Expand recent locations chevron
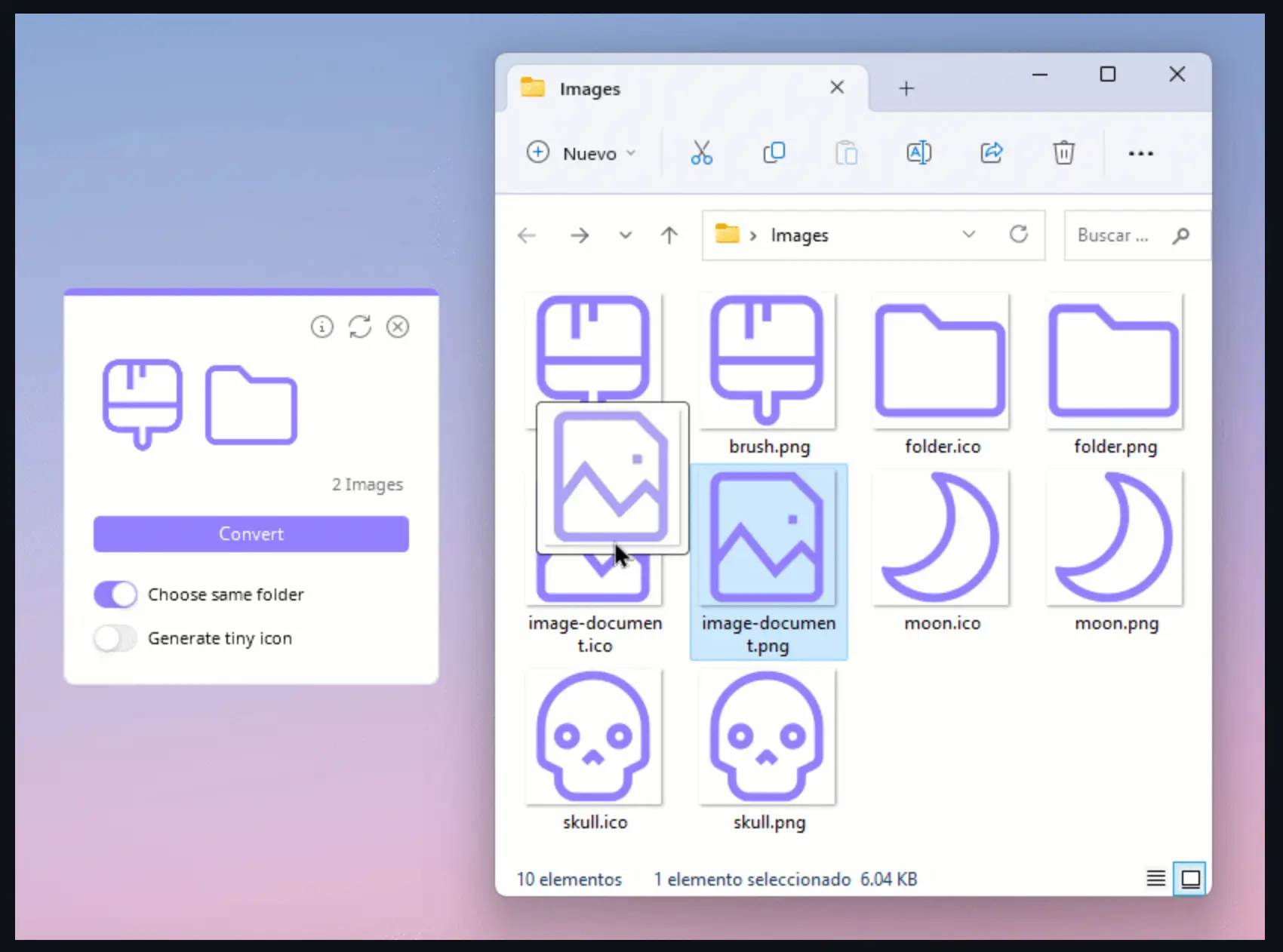The width and height of the screenshot is (1283, 952). pyautogui.click(x=626, y=235)
